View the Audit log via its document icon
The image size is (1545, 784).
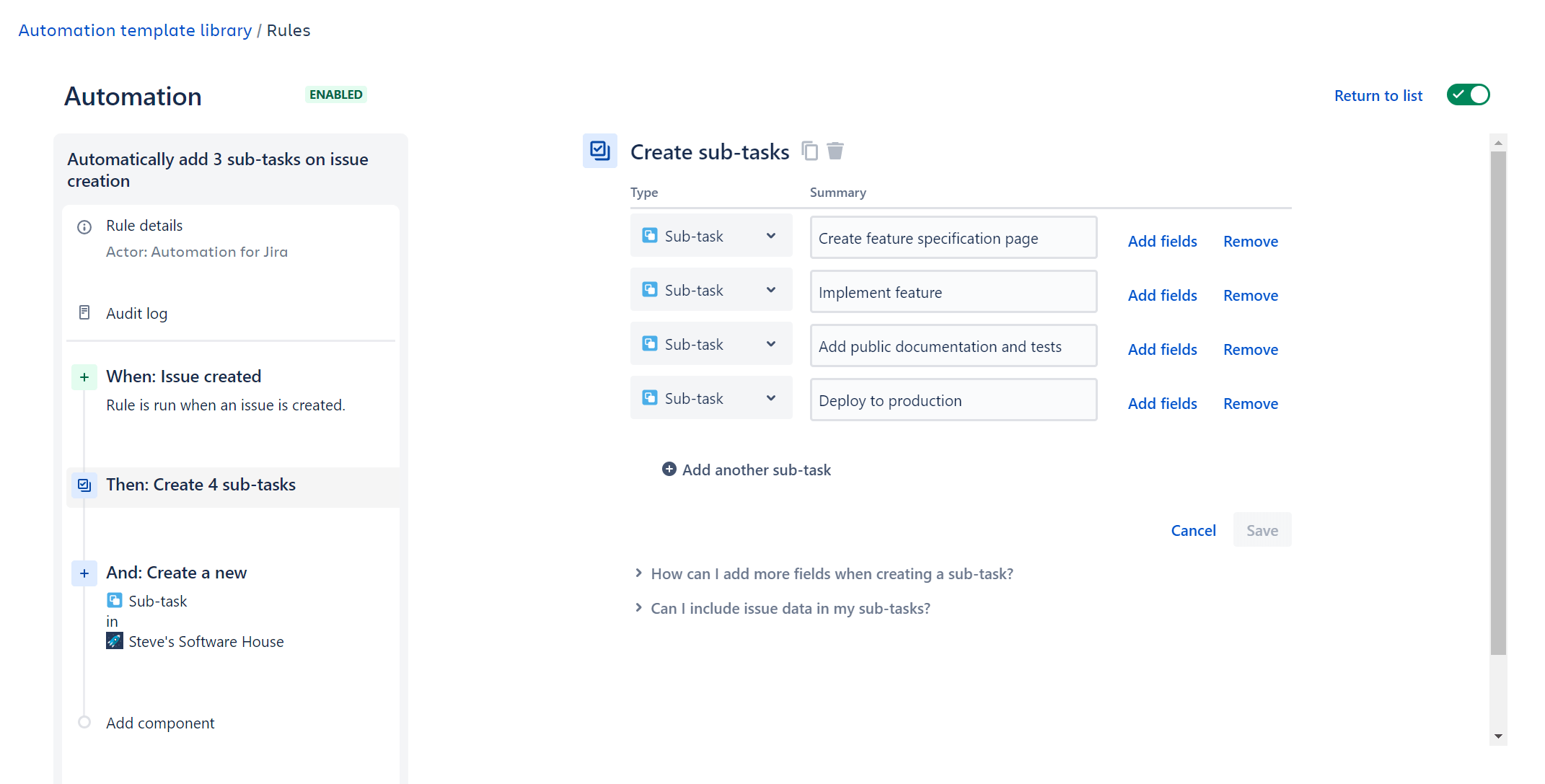pyautogui.click(x=84, y=312)
